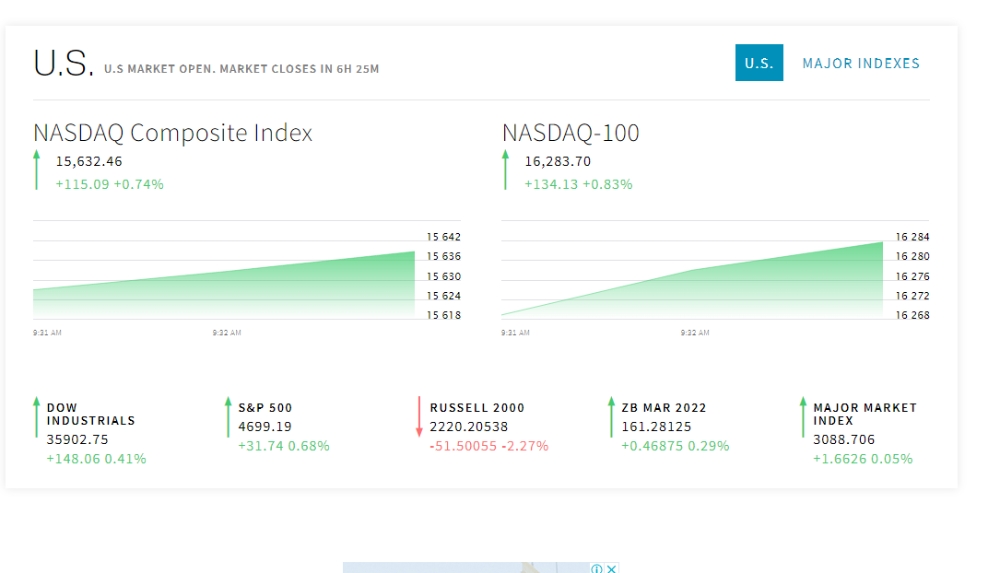Click the NASDAQ Composite area chart
This screenshot has width=1000, height=573.
coord(224,285)
